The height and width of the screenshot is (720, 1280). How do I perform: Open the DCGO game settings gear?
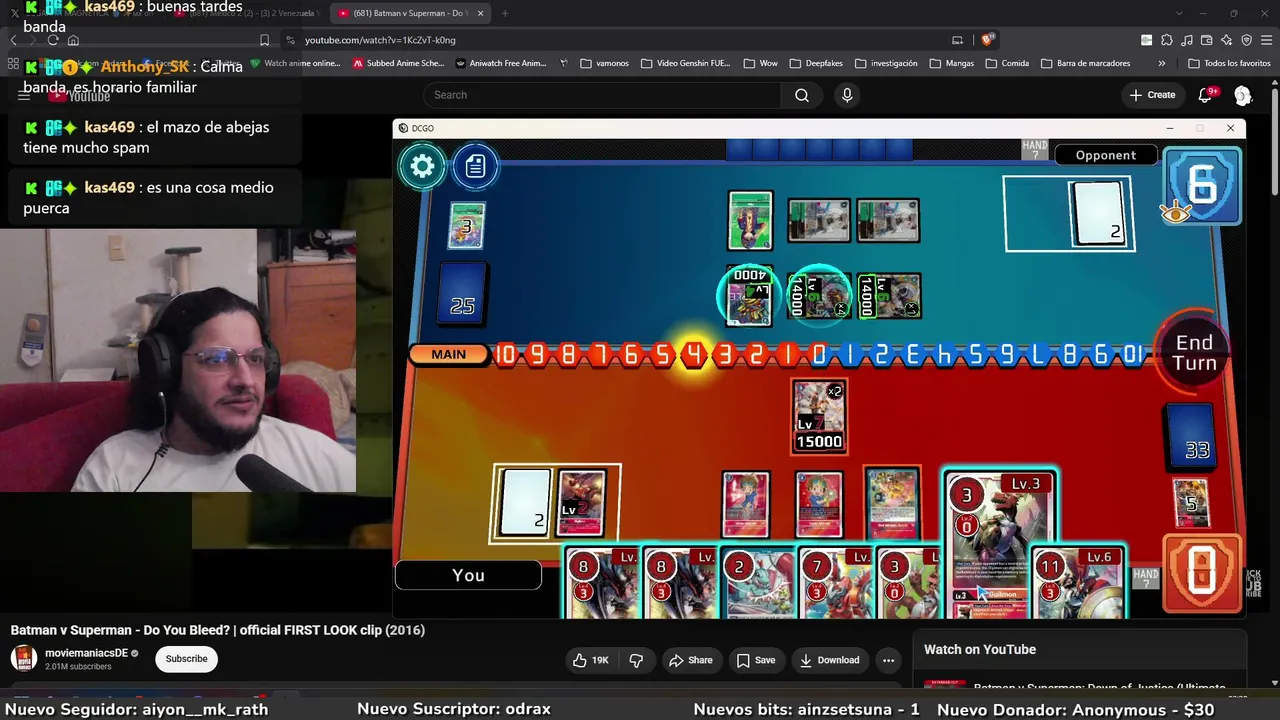pos(422,166)
